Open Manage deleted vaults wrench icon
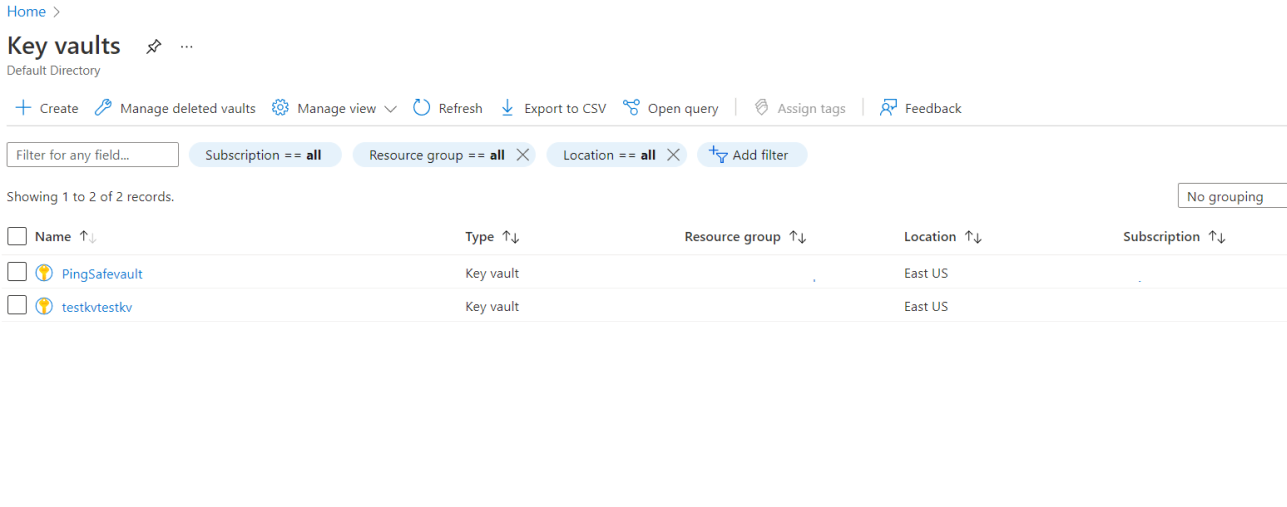 click(103, 108)
